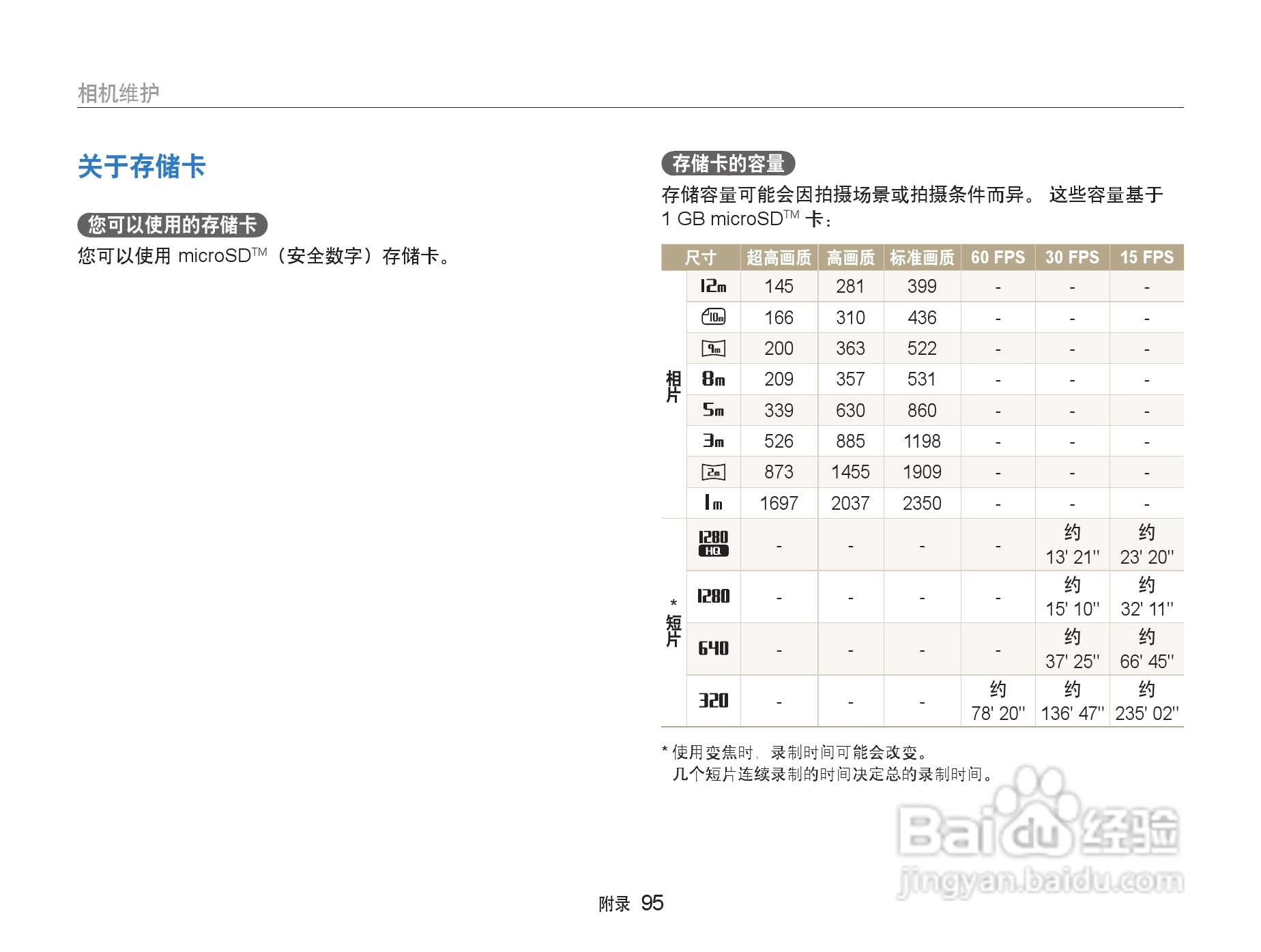
Task: Click the 640 video size icon
Action: 713,648
